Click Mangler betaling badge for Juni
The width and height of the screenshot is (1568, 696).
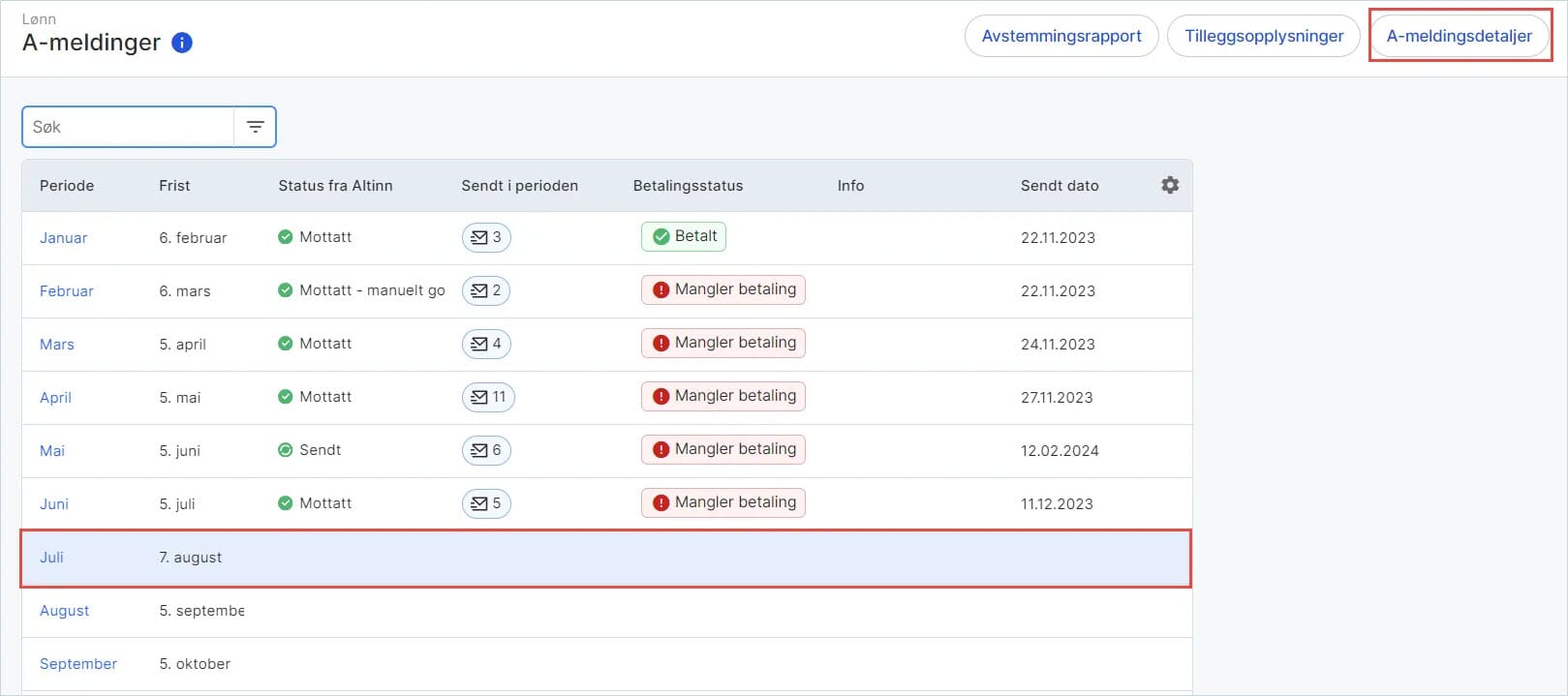point(723,502)
